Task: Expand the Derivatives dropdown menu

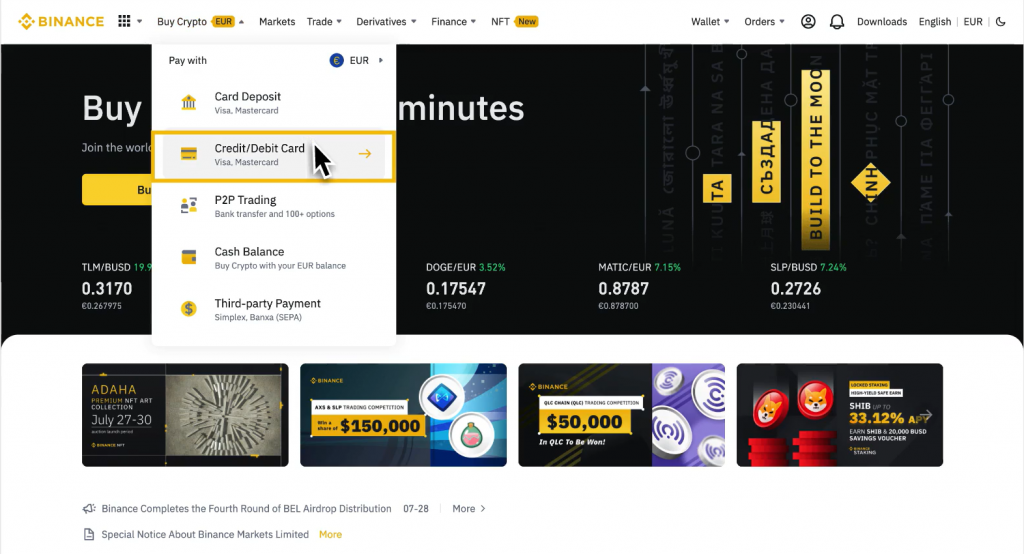Action: click(x=387, y=21)
